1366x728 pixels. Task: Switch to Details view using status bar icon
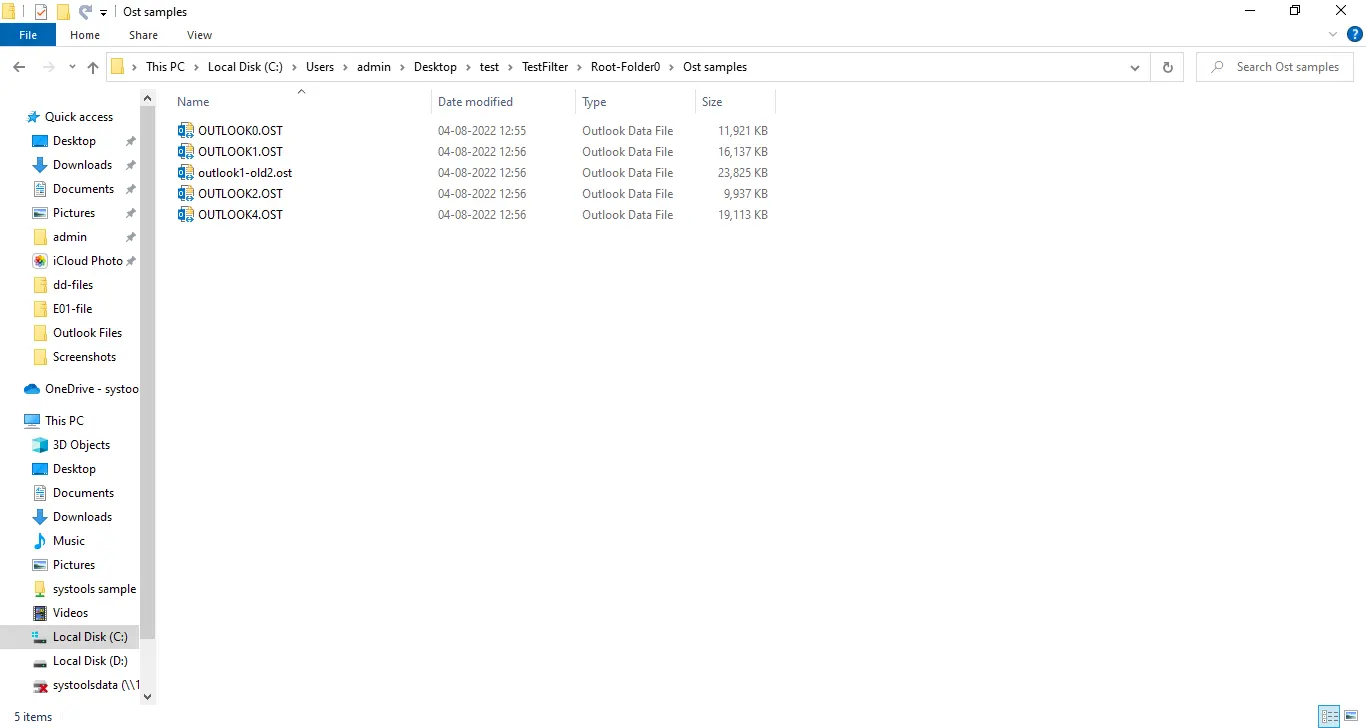[1329, 716]
